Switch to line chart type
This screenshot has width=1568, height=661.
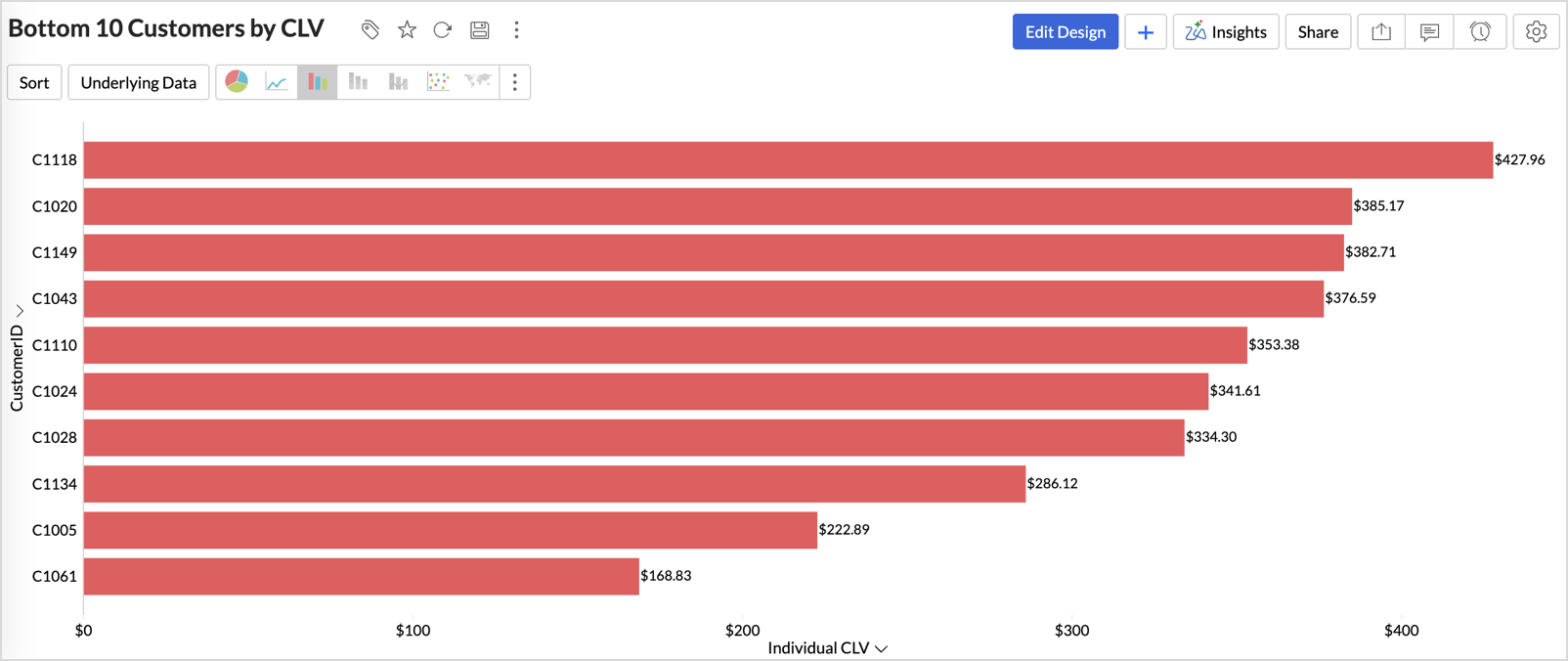277,82
